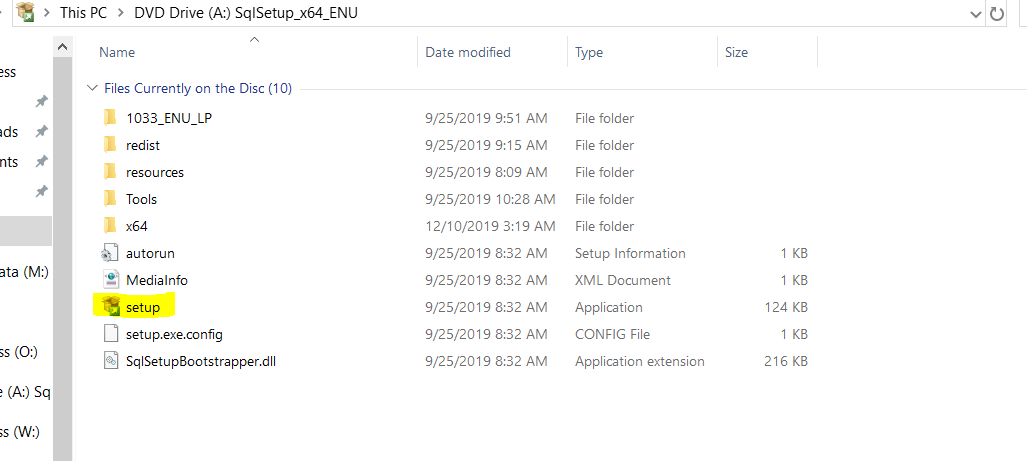This screenshot has height=461, width=1027.
Task: Select the redist folder icon
Action: pyautogui.click(x=110, y=145)
